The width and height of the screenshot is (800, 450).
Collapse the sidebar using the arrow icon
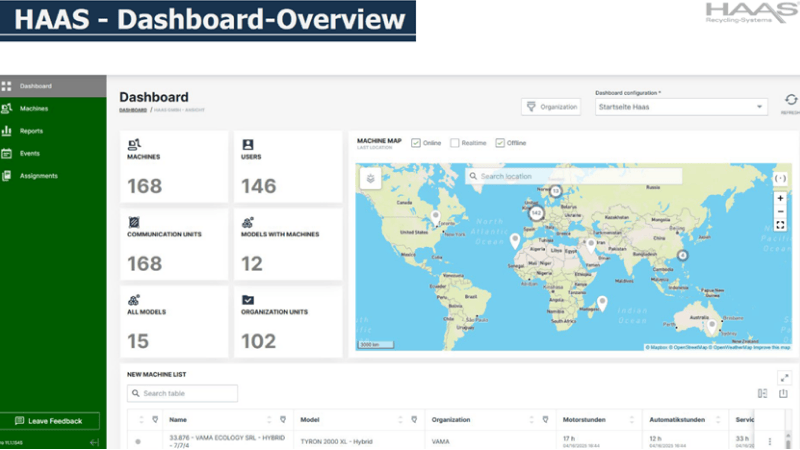[x=94, y=442]
